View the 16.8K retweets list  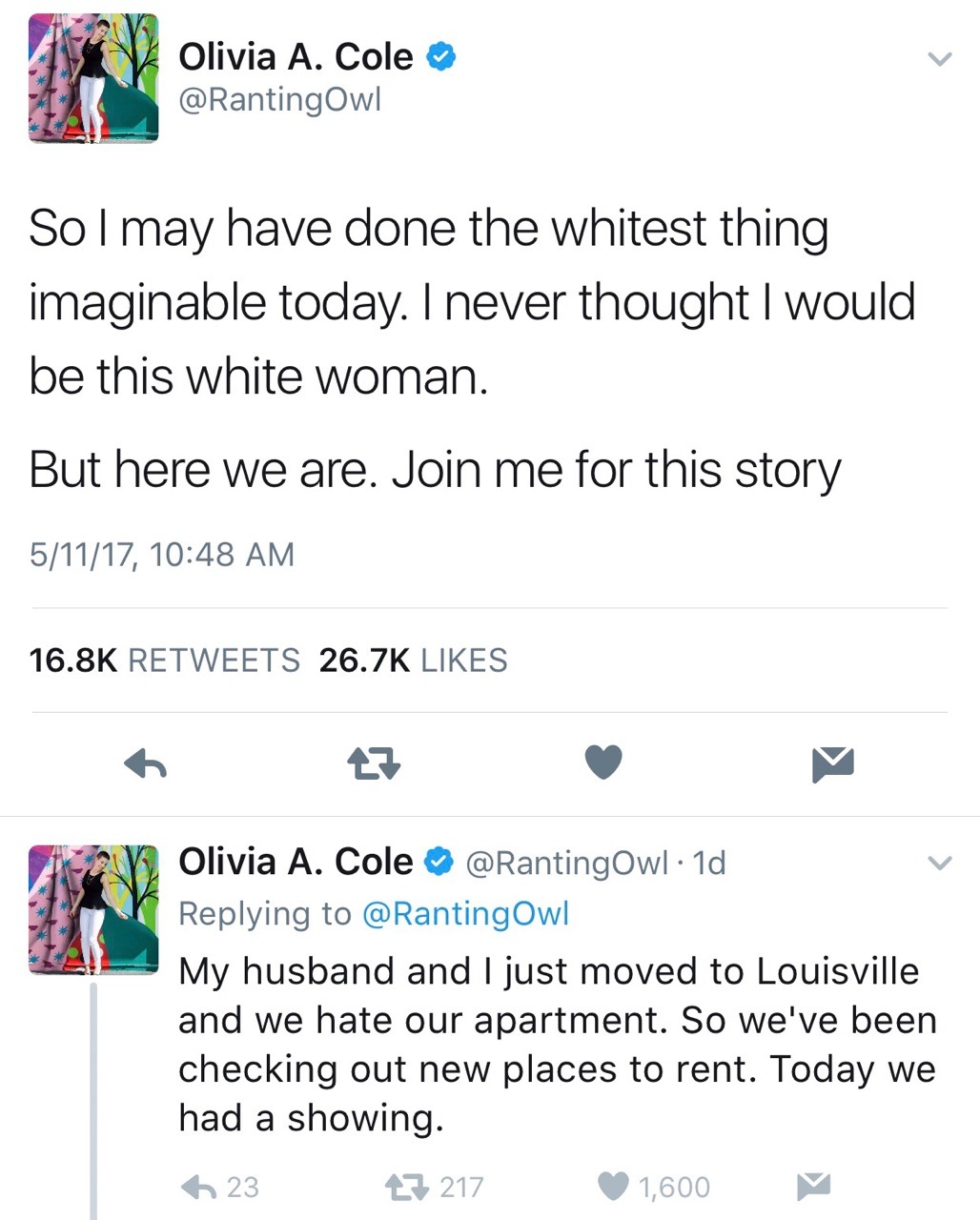point(165,660)
